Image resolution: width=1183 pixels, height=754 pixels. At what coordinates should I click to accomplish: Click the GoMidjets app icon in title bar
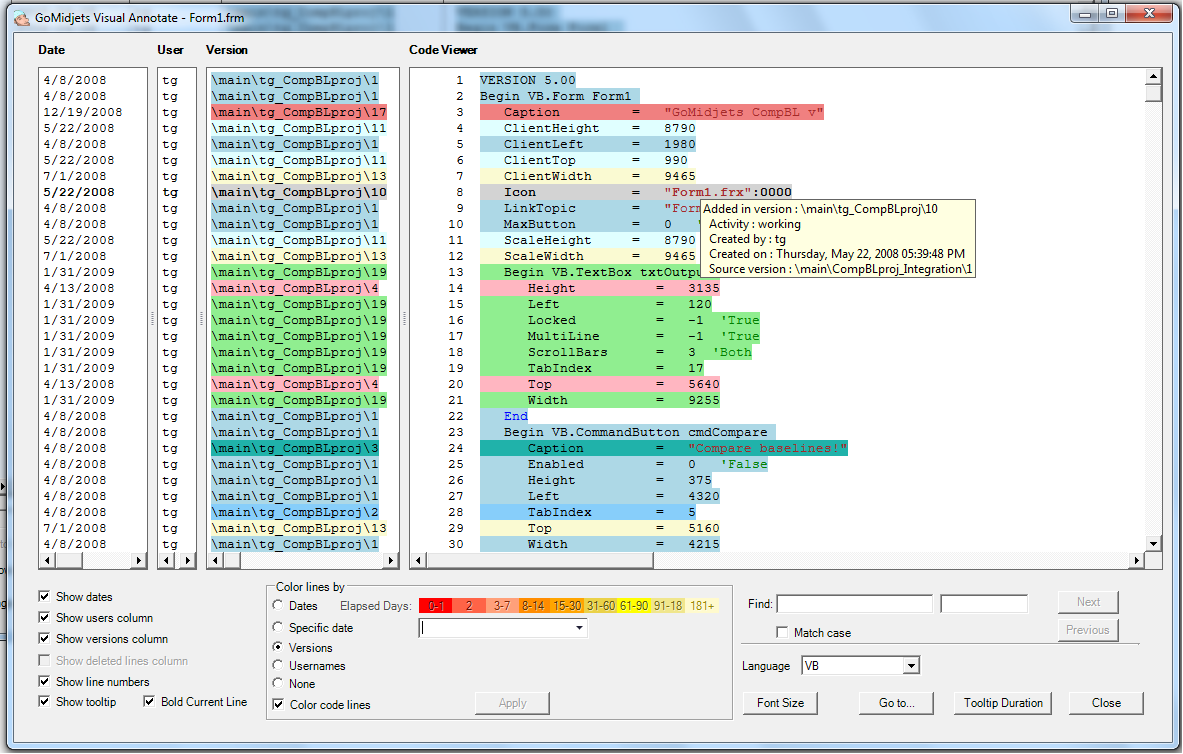click(21, 17)
